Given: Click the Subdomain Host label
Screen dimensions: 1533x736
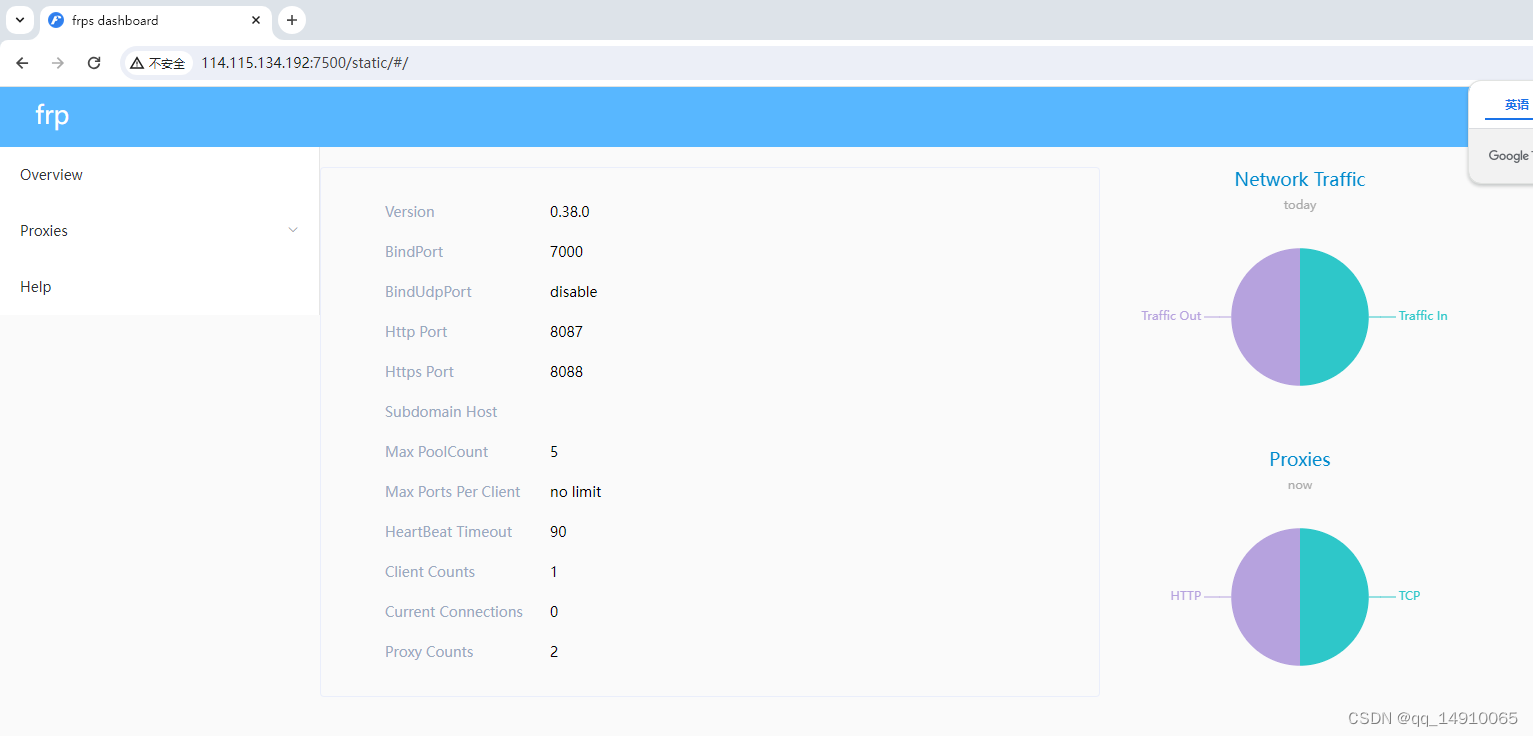Looking at the screenshot, I should pos(441,412).
